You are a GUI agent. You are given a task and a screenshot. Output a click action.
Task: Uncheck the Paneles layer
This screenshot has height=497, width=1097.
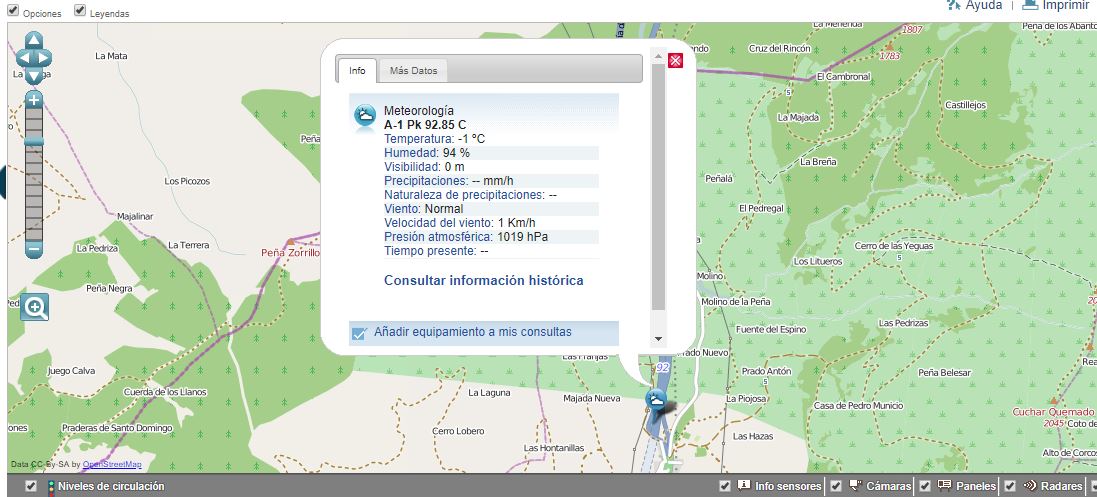tap(925, 486)
